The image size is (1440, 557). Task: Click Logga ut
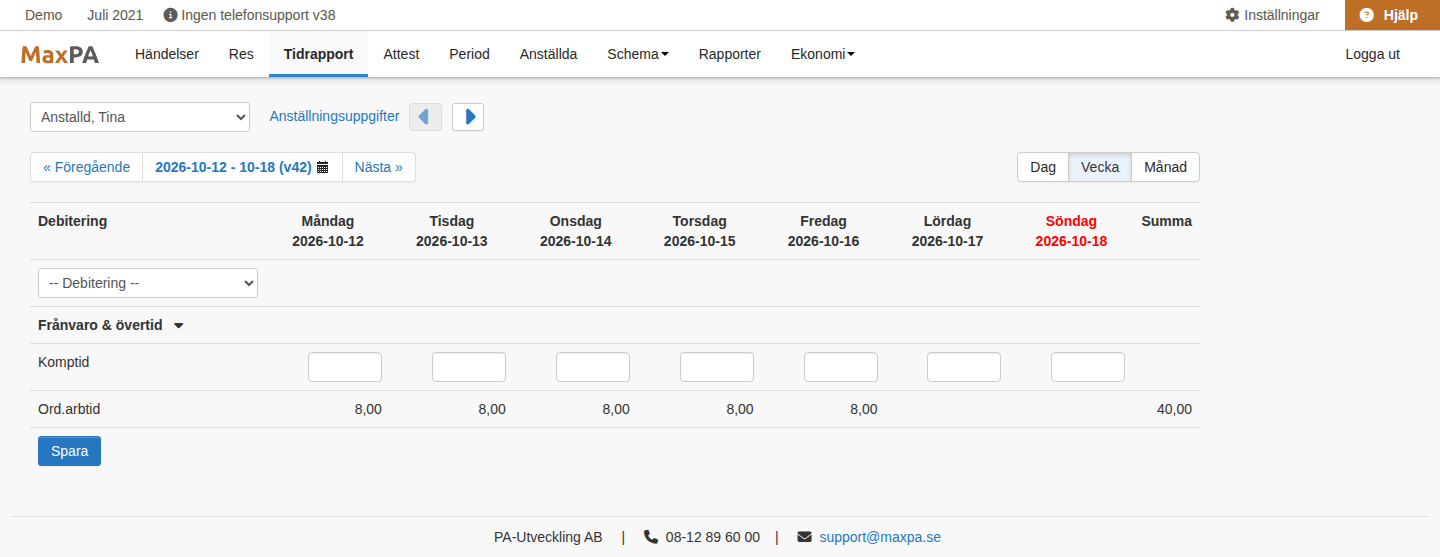[1372, 54]
